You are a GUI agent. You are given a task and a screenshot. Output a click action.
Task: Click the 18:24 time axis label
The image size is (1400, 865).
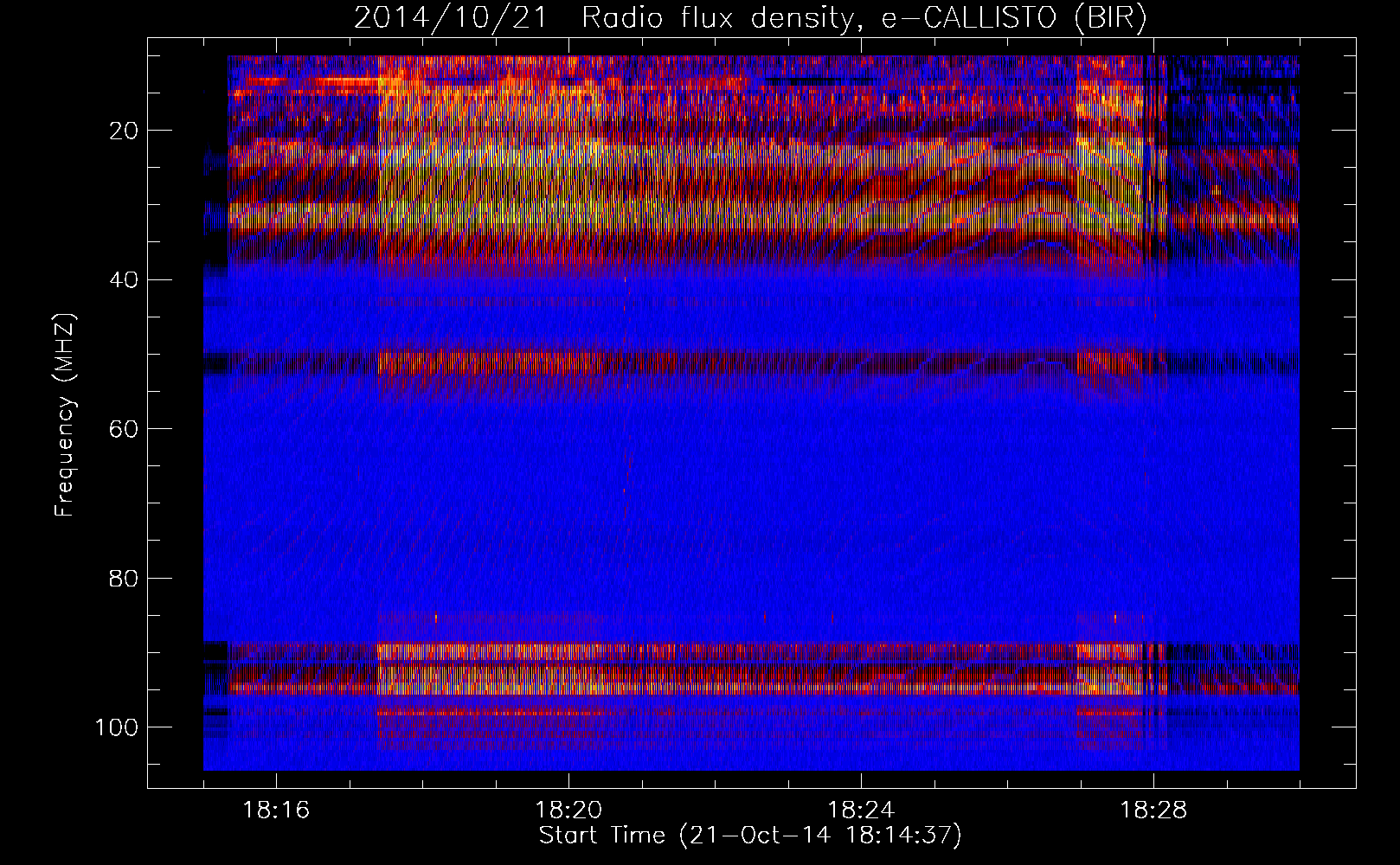pyautogui.click(x=861, y=811)
